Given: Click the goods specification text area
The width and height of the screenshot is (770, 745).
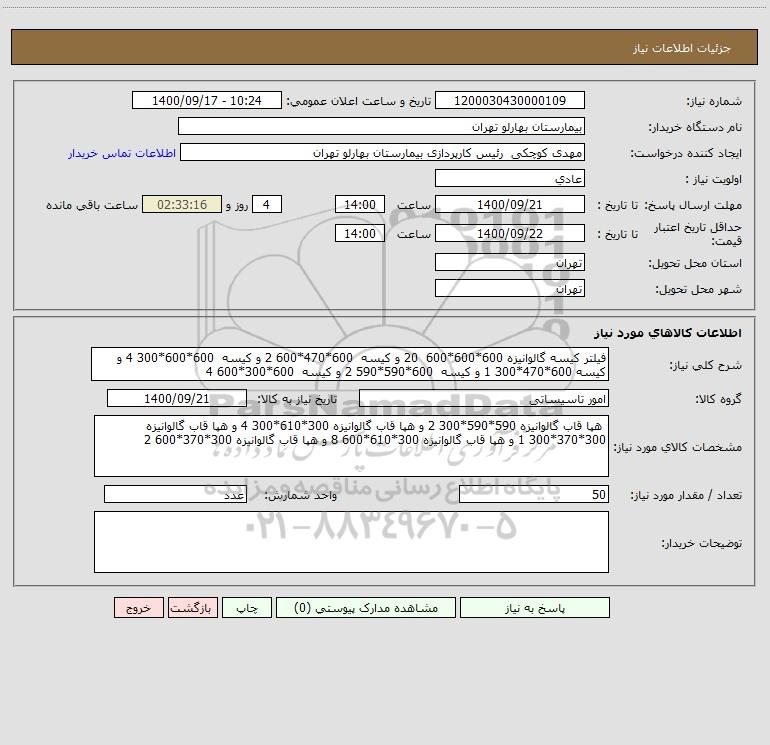Looking at the screenshot, I should click(x=351, y=446).
